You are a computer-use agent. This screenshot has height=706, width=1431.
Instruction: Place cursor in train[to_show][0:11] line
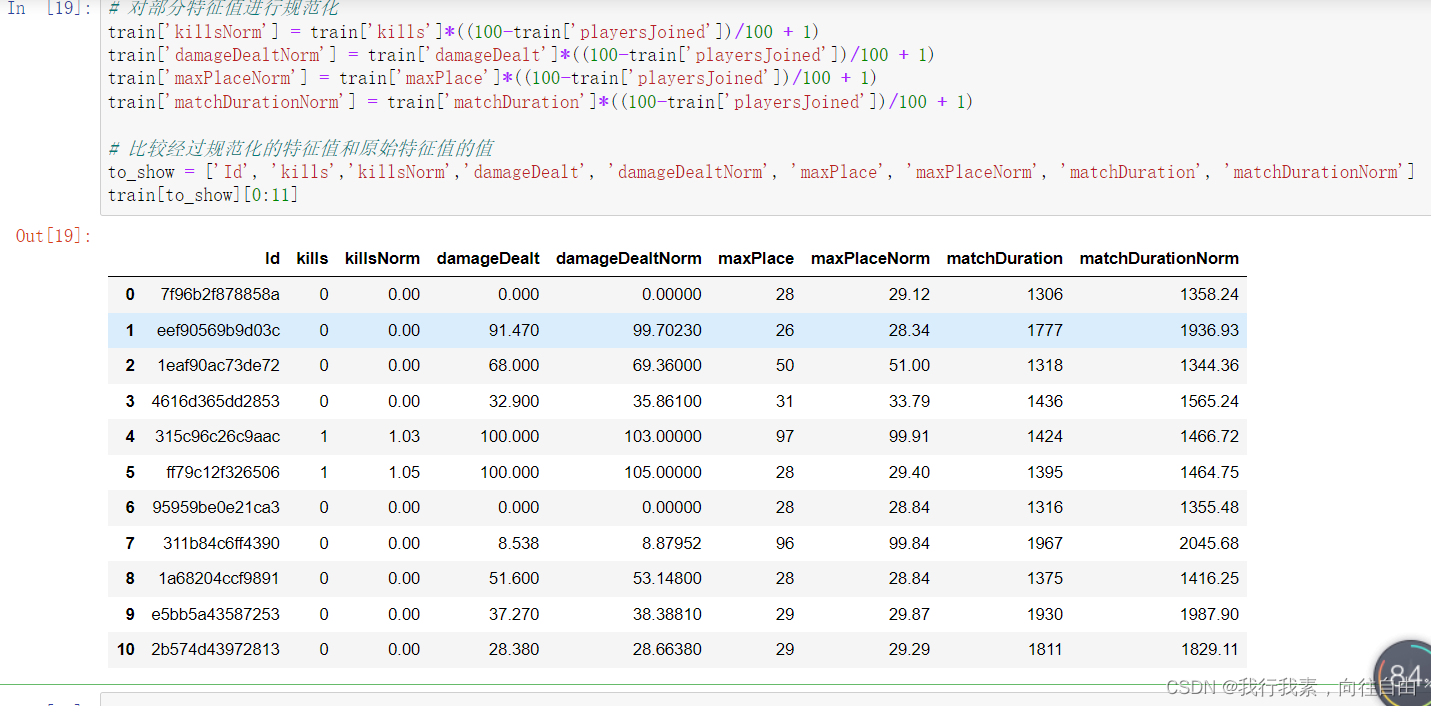coord(203,195)
